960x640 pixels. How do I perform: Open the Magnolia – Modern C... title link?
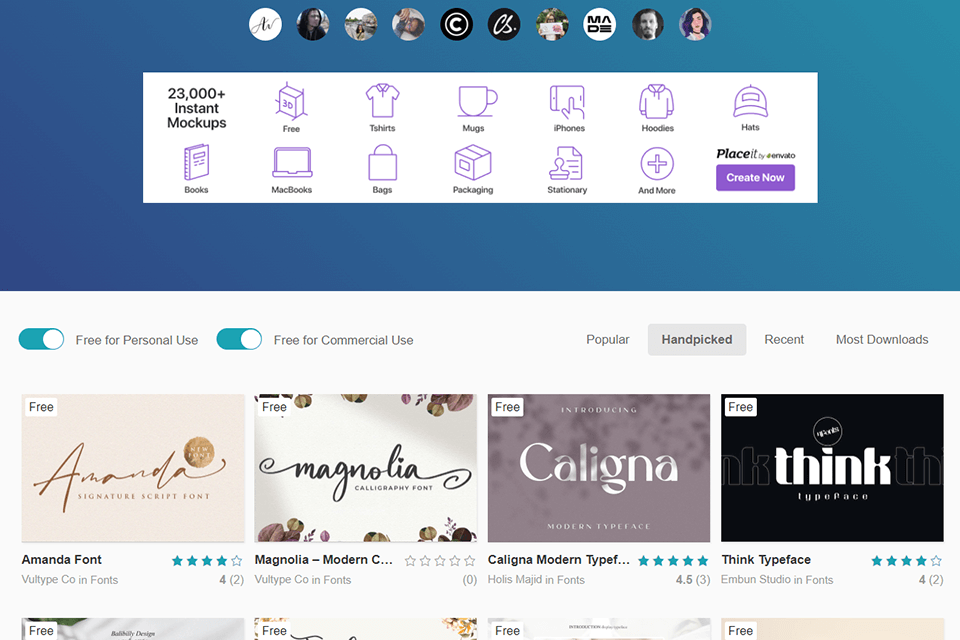pyautogui.click(x=324, y=559)
